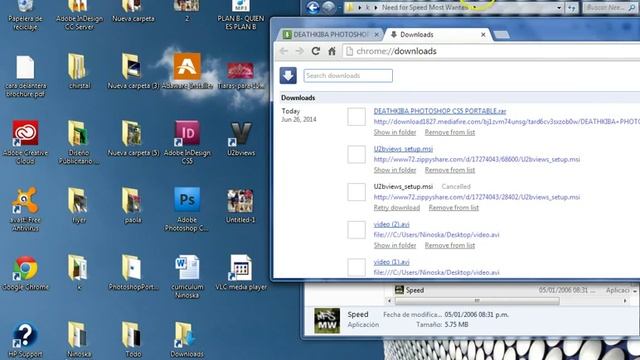Click the mediafire download URL link
The width and height of the screenshot is (640, 360).
507,122
